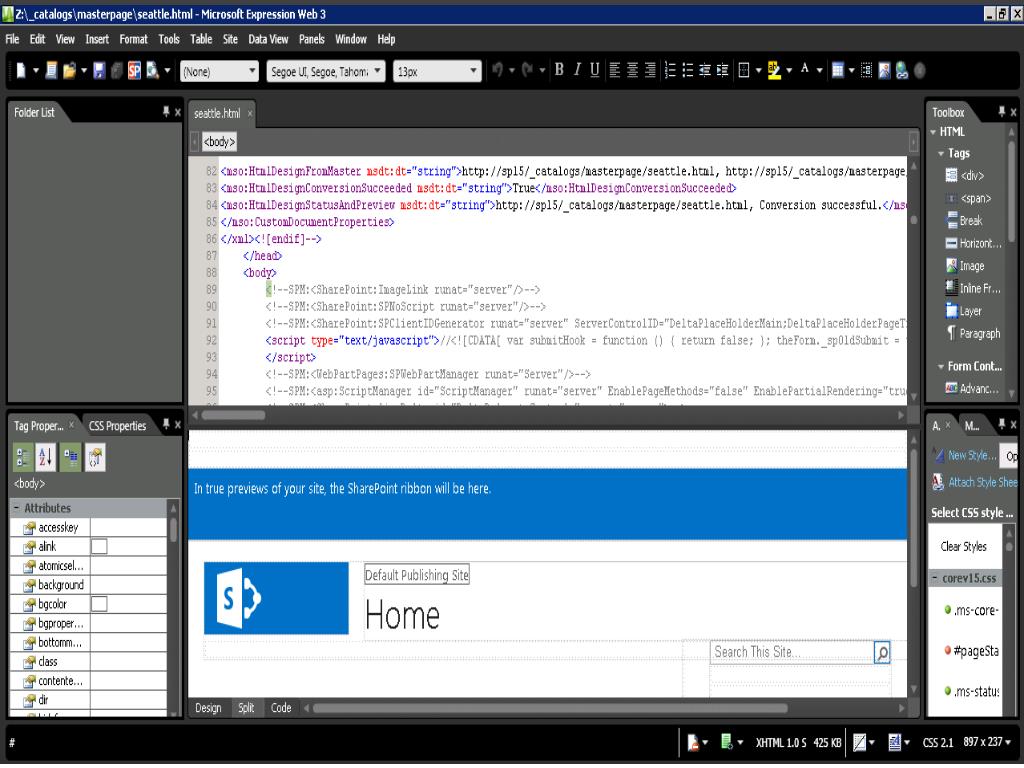Viewport: 1024px width, 768px height.
Task: Select the Paragraph item in the Toolbox
Action: (x=974, y=334)
